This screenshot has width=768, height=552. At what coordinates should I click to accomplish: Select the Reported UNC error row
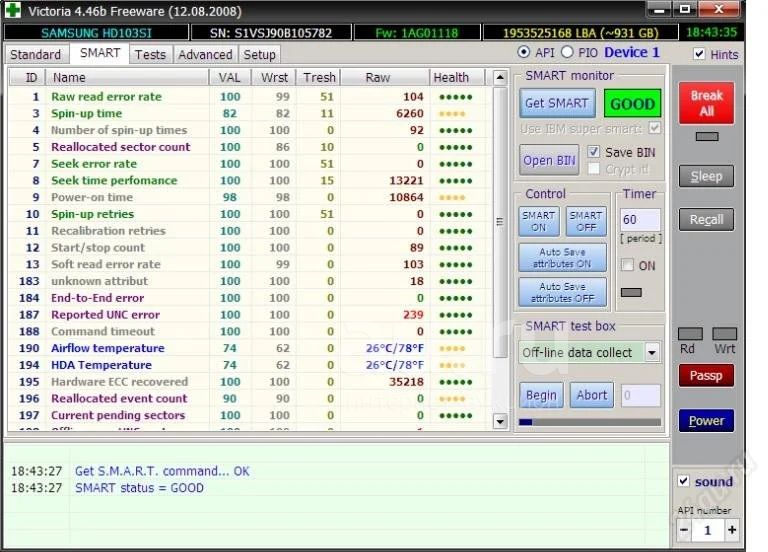249,314
